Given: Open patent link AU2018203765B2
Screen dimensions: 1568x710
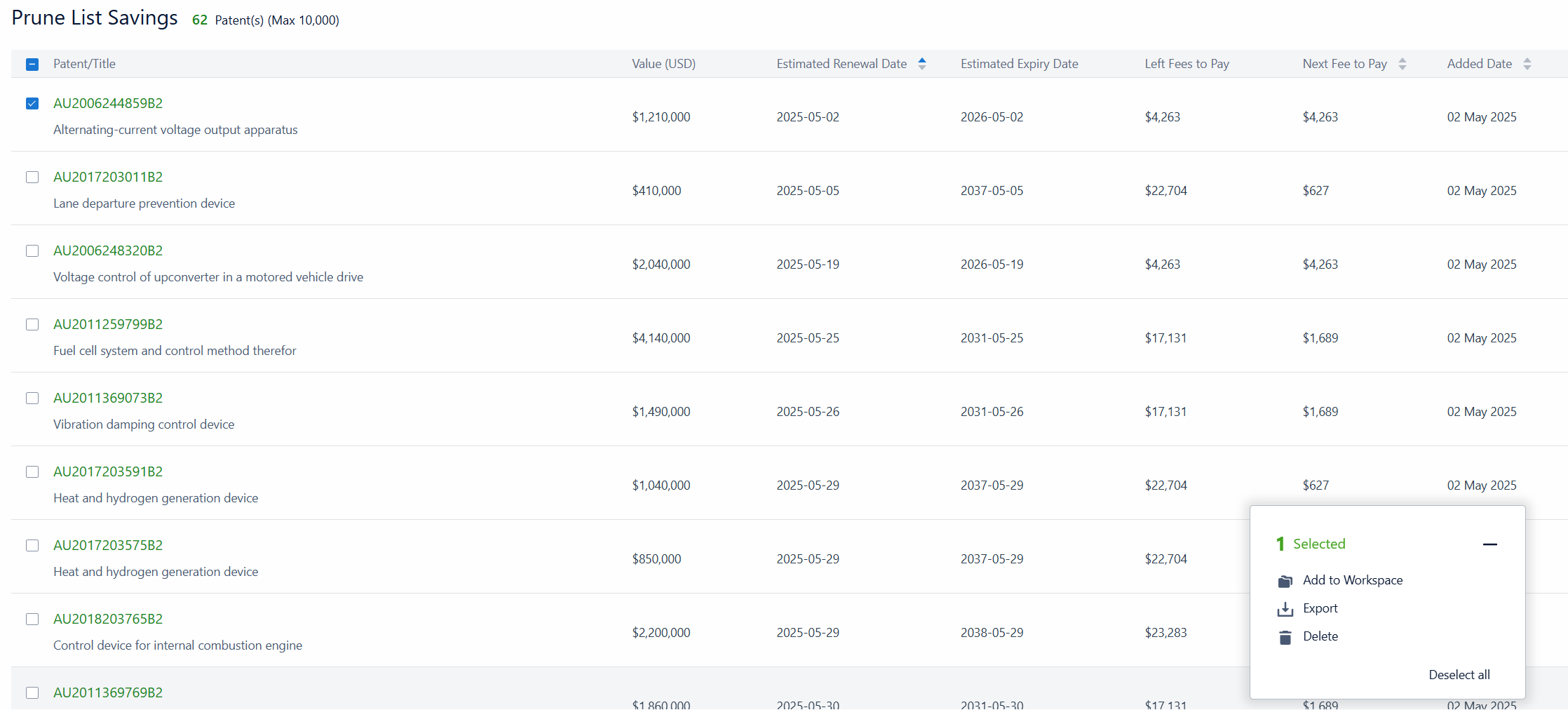Looking at the screenshot, I should tap(108, 619).
